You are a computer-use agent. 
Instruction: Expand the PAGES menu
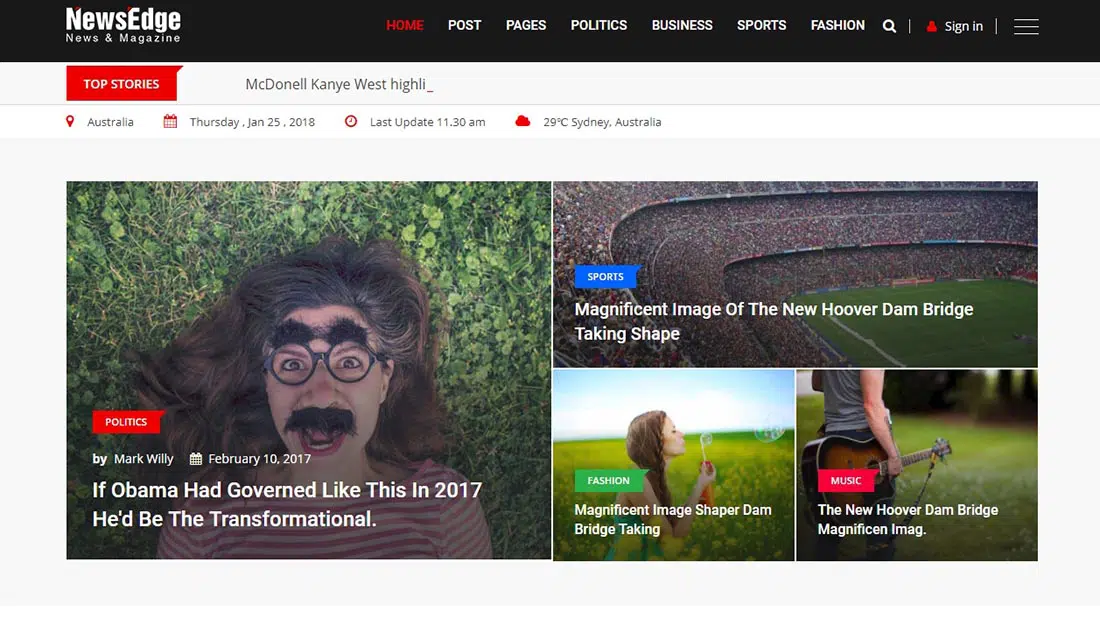pyautogui.click(x=526, y=25)
